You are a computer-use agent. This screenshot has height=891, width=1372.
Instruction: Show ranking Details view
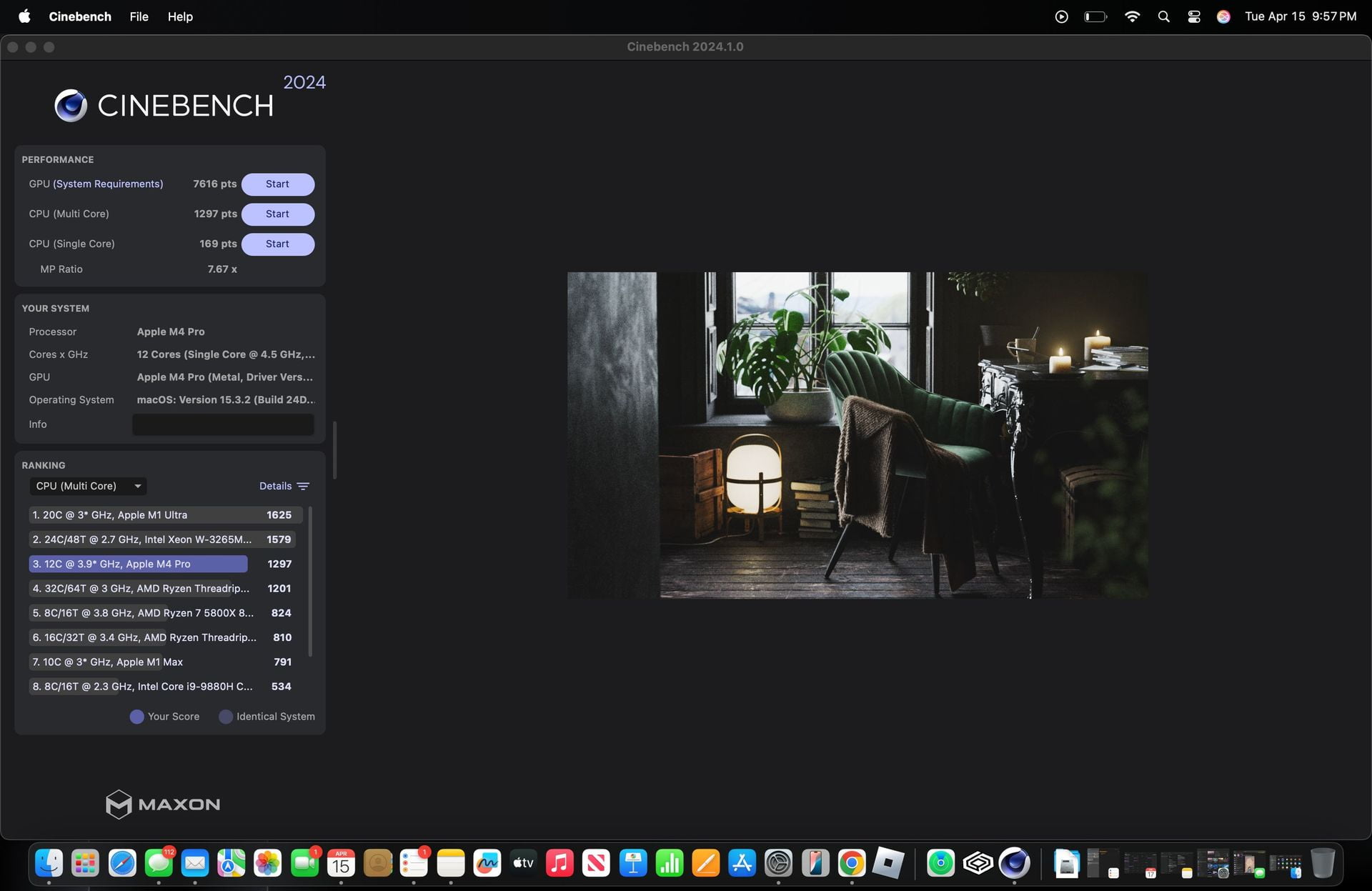[x=275, y=486]
